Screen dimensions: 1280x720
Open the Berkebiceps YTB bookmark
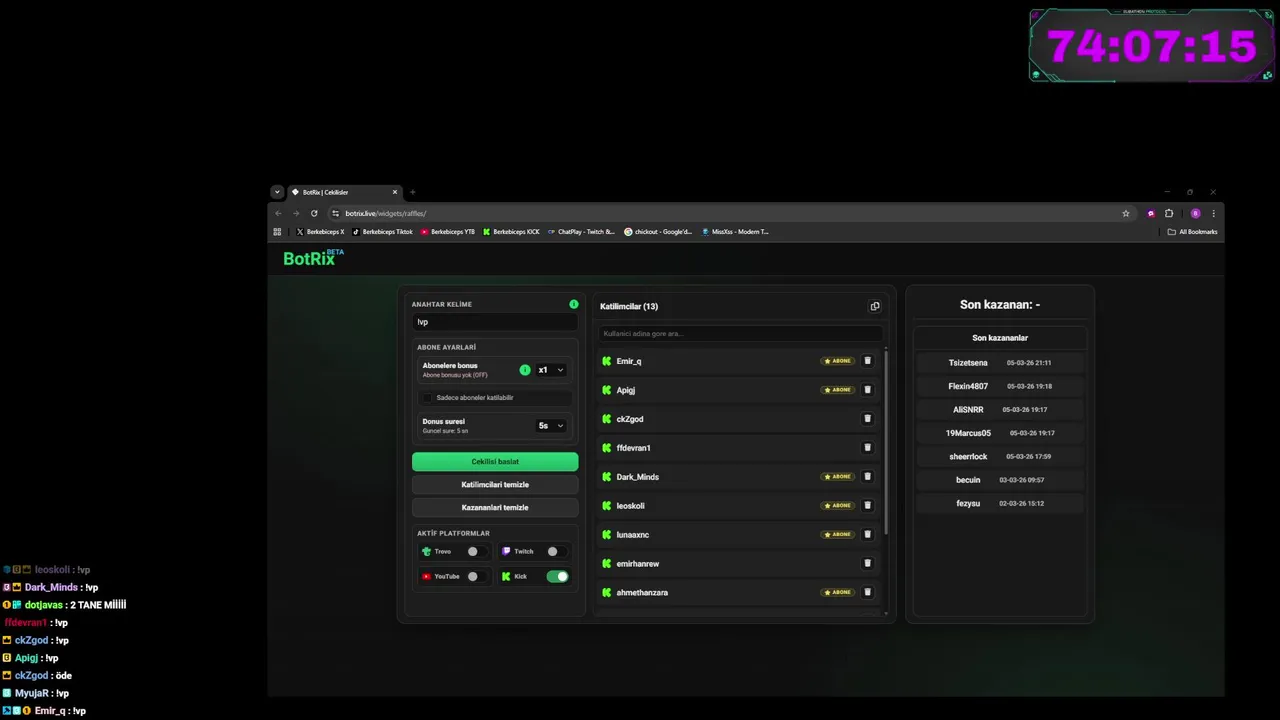pyautogui.click(x=448, y=231)
